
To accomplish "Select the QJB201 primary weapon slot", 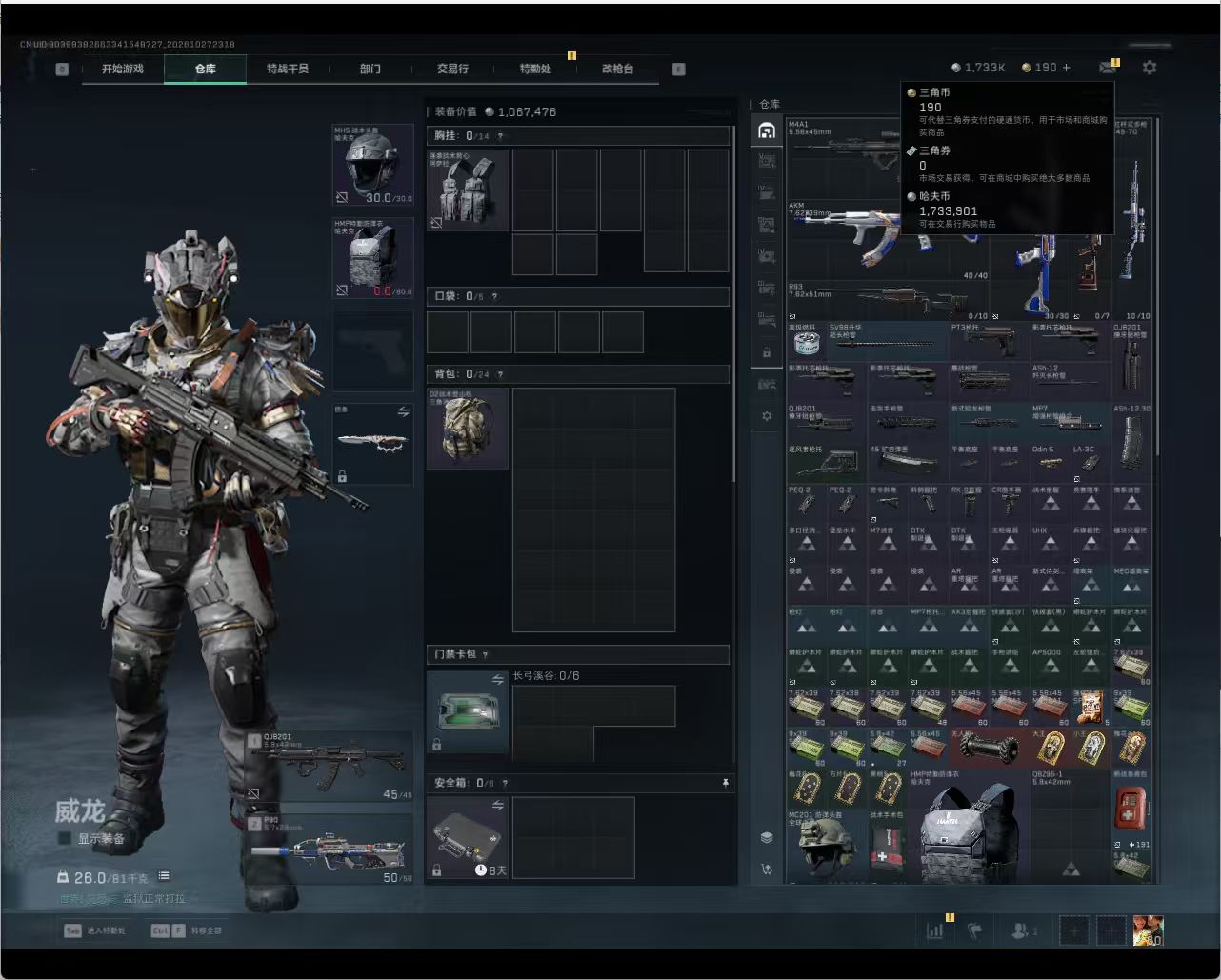I will (x=329, y=767).
